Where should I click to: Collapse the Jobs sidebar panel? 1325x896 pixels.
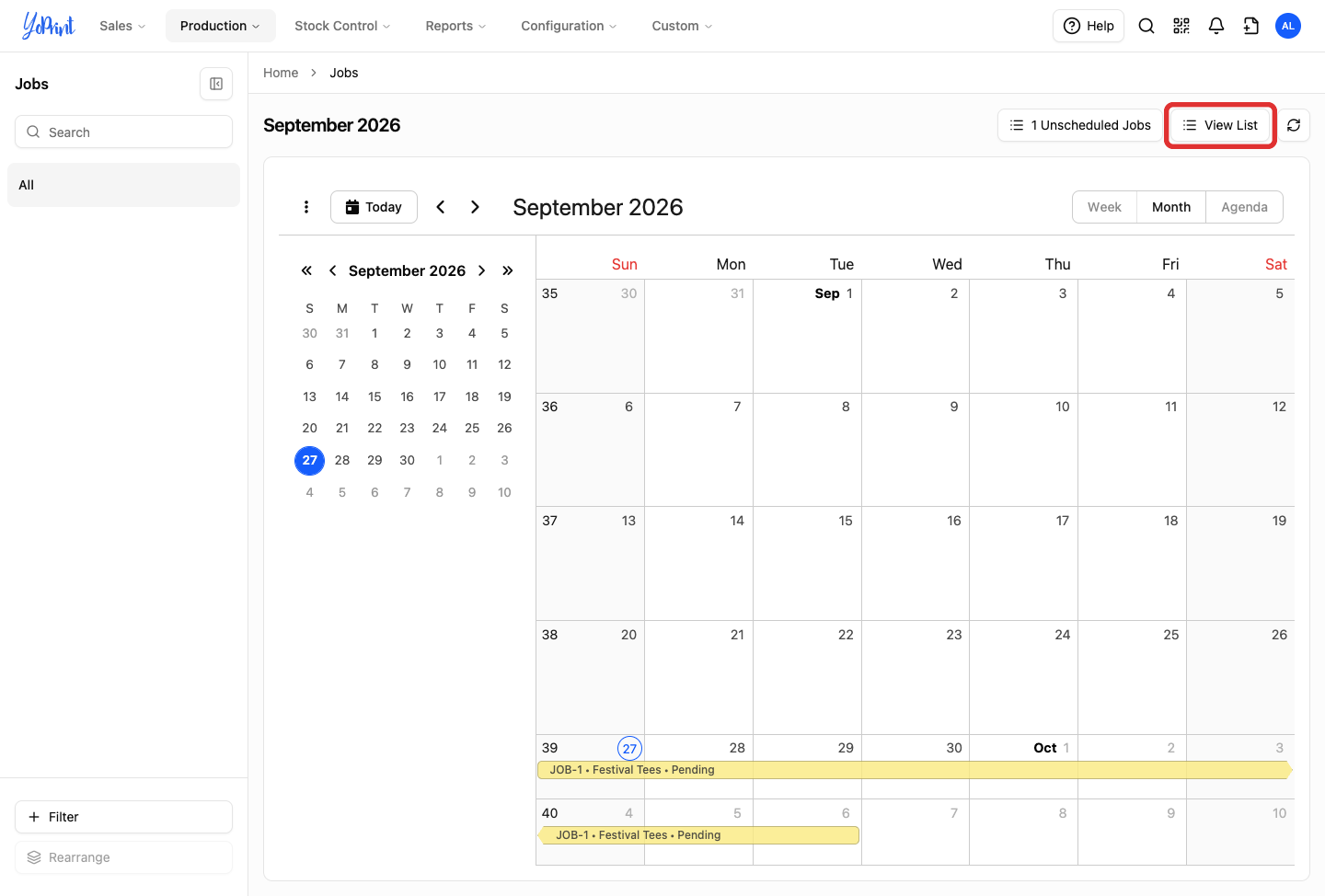(x=216, y=84)
